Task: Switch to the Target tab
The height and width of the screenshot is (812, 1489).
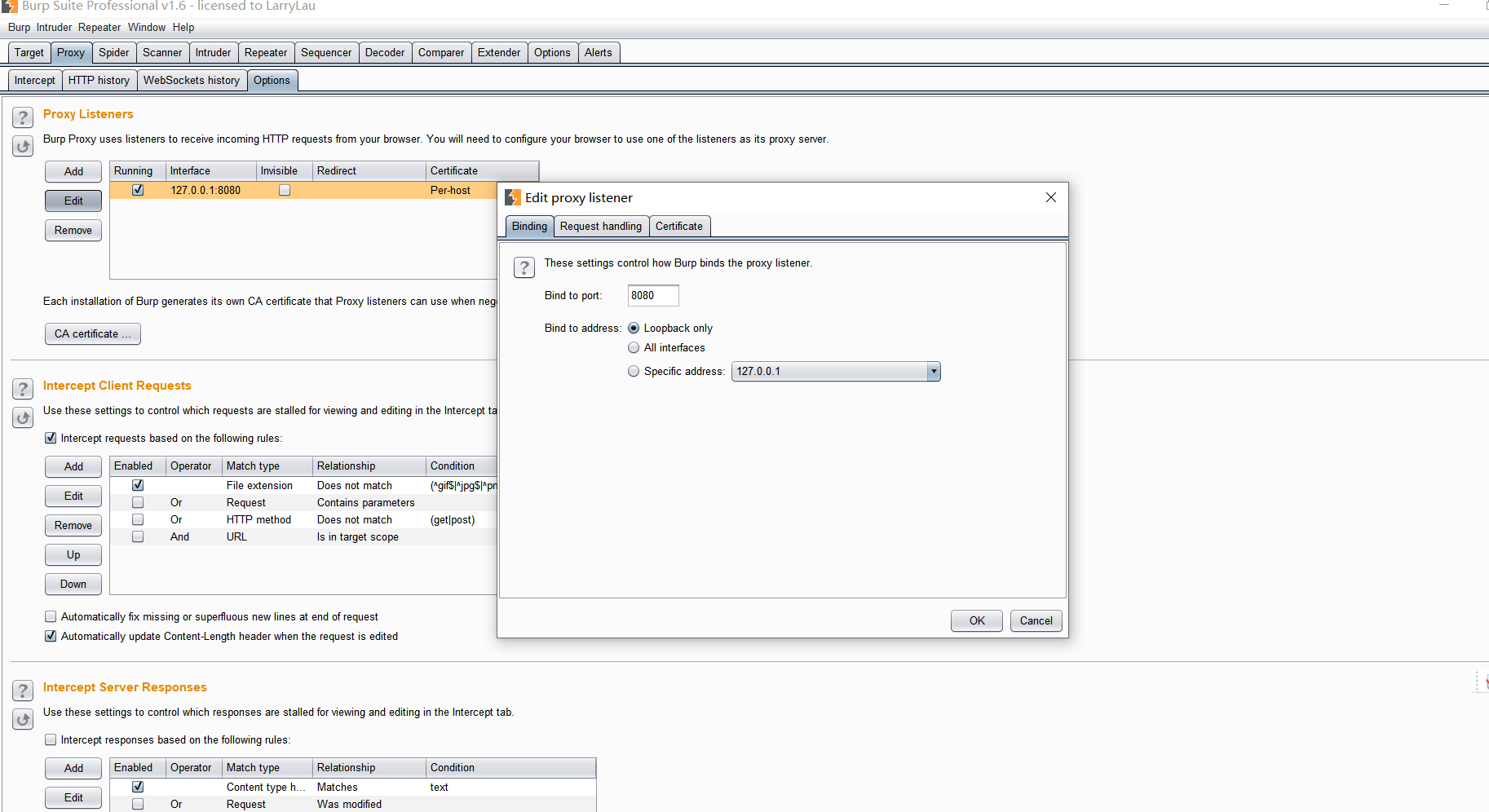Action: click(29, 52)
